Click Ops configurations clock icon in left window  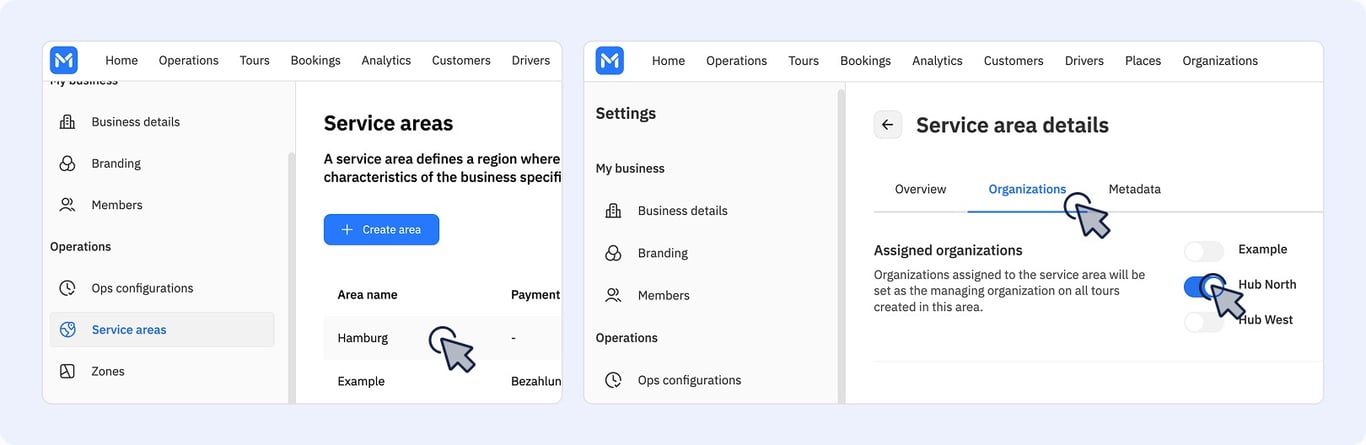[x=67, y=288]
